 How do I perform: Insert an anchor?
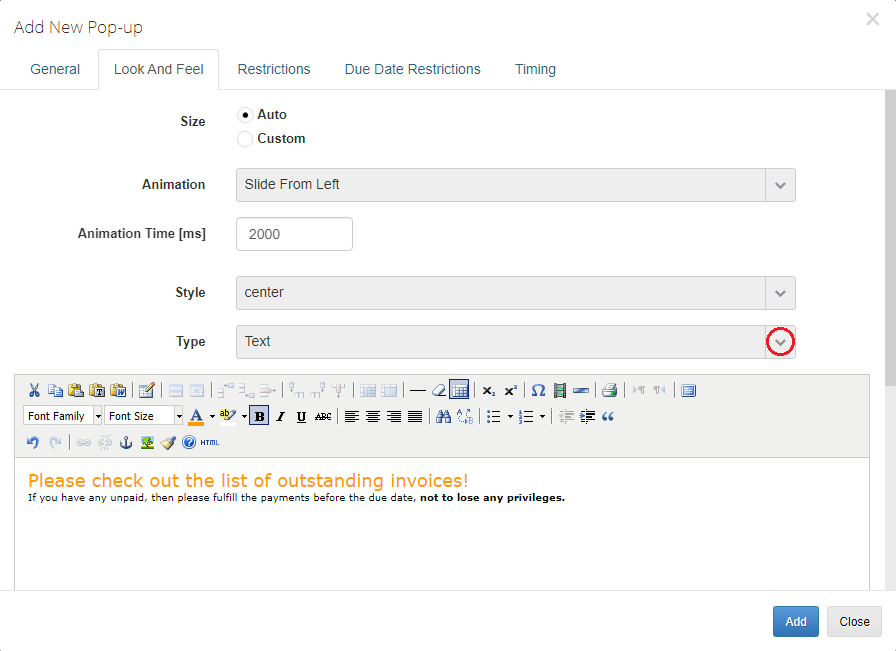126,442
